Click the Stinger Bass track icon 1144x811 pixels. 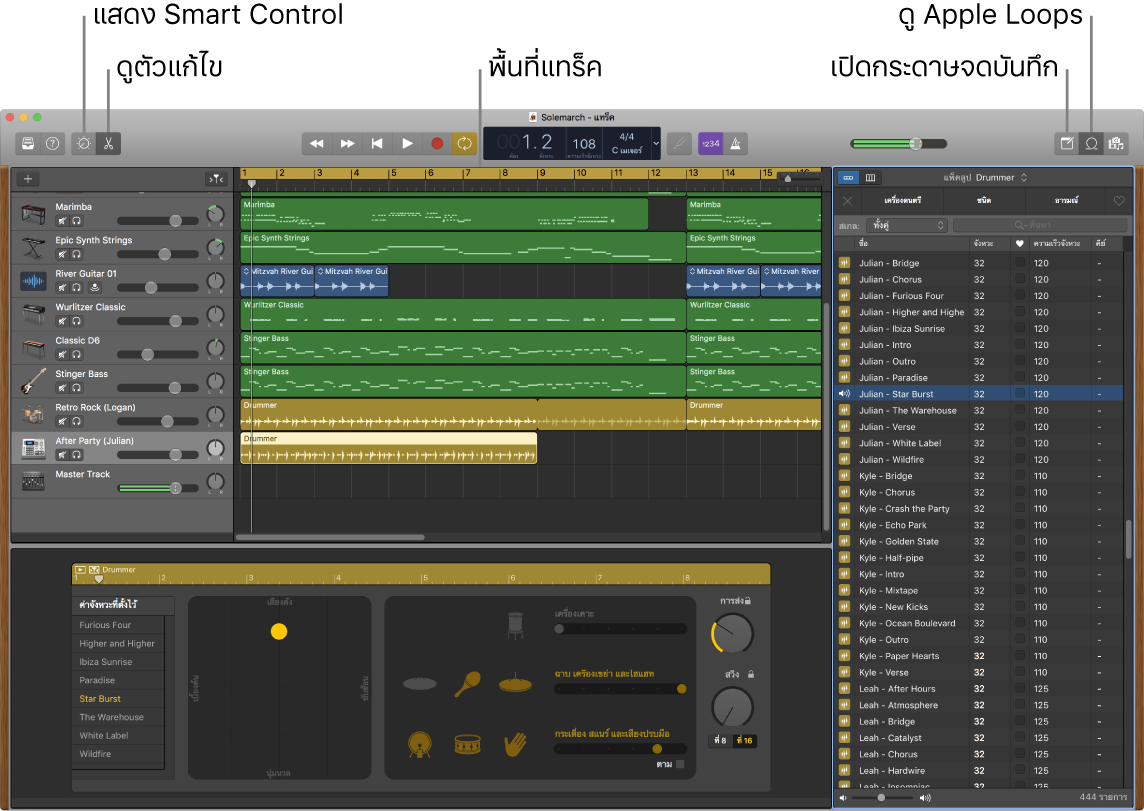point(33,381)
